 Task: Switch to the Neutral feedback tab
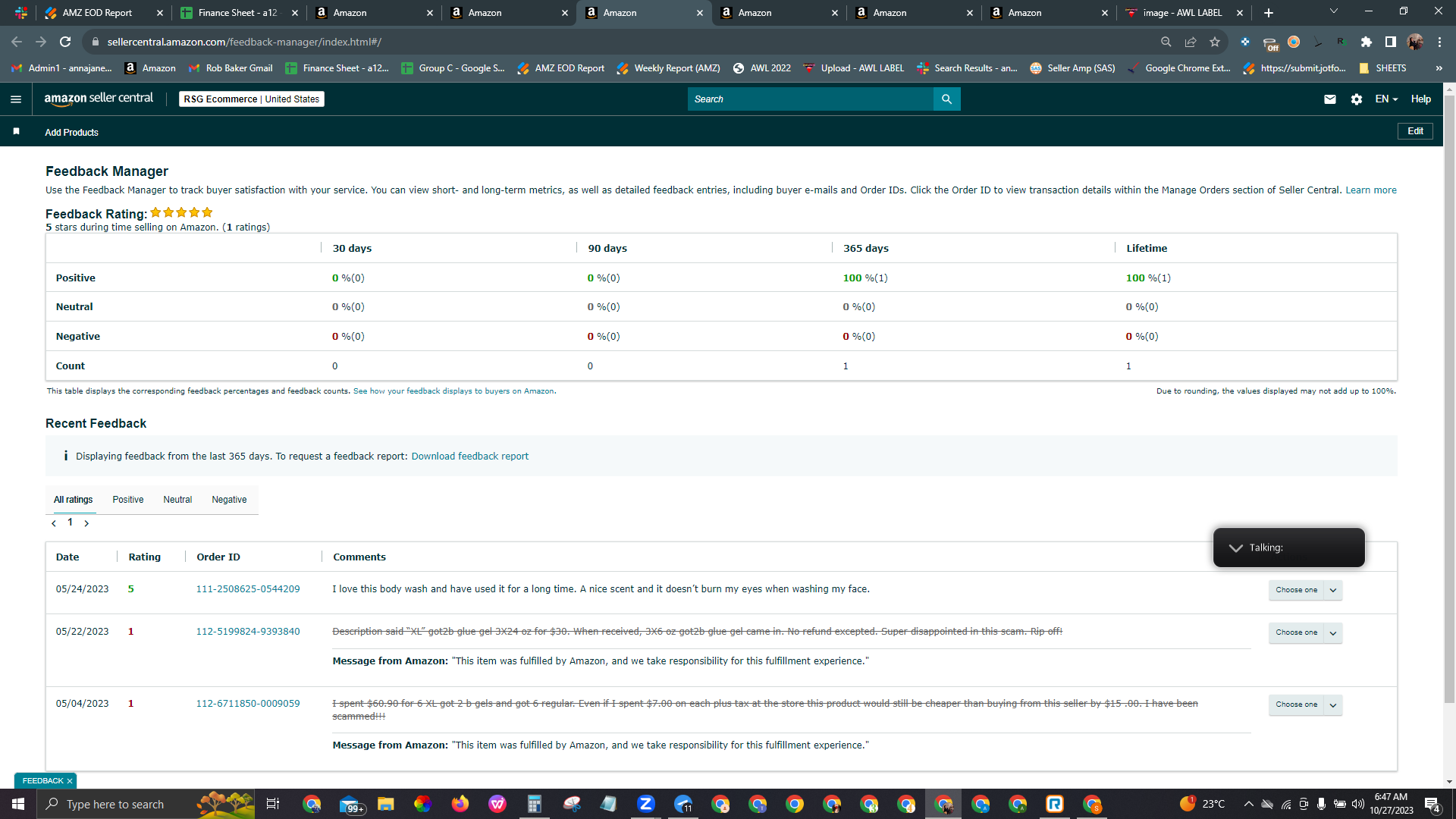[177, 500]
